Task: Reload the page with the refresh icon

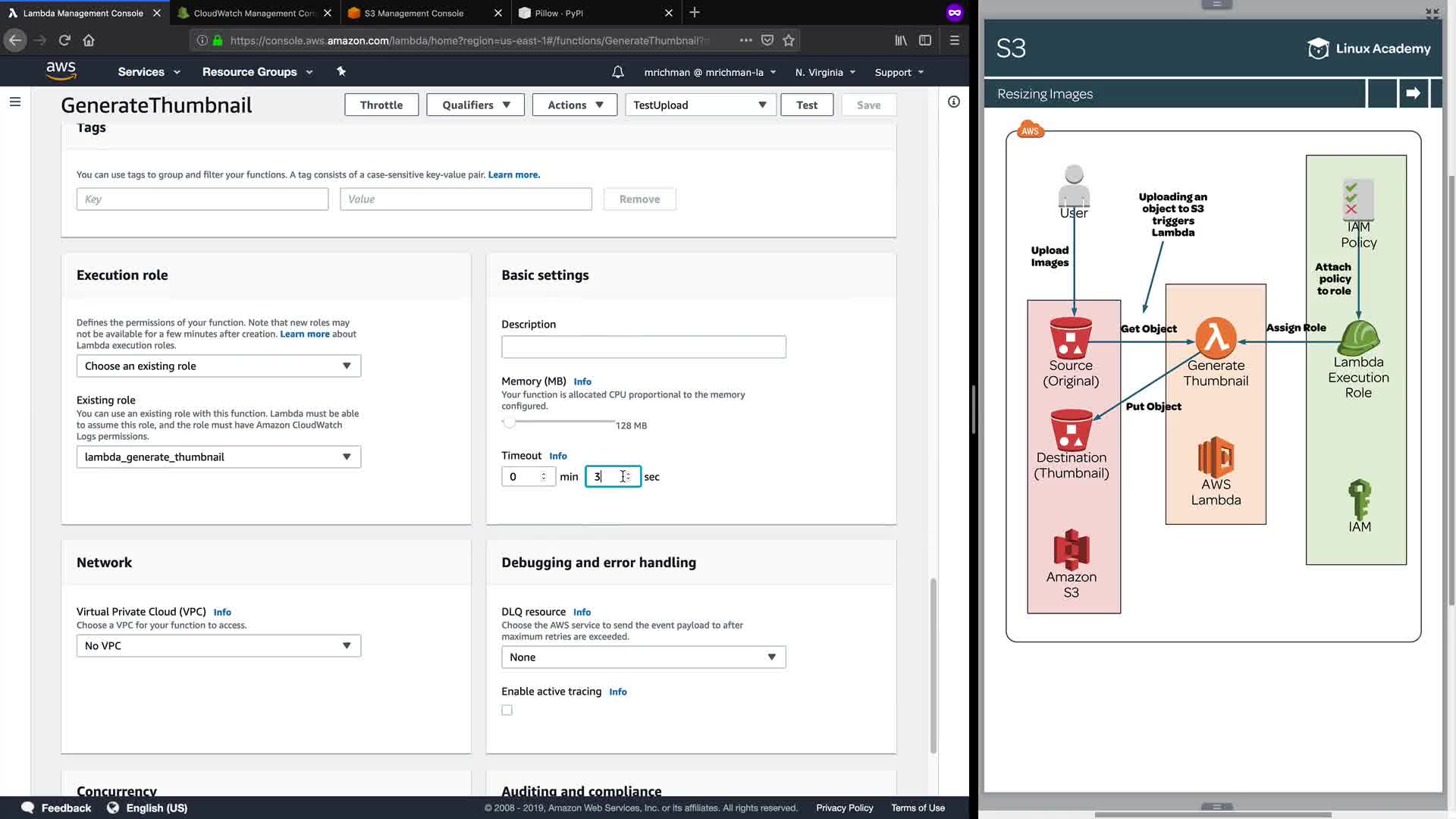Action: 64,40
